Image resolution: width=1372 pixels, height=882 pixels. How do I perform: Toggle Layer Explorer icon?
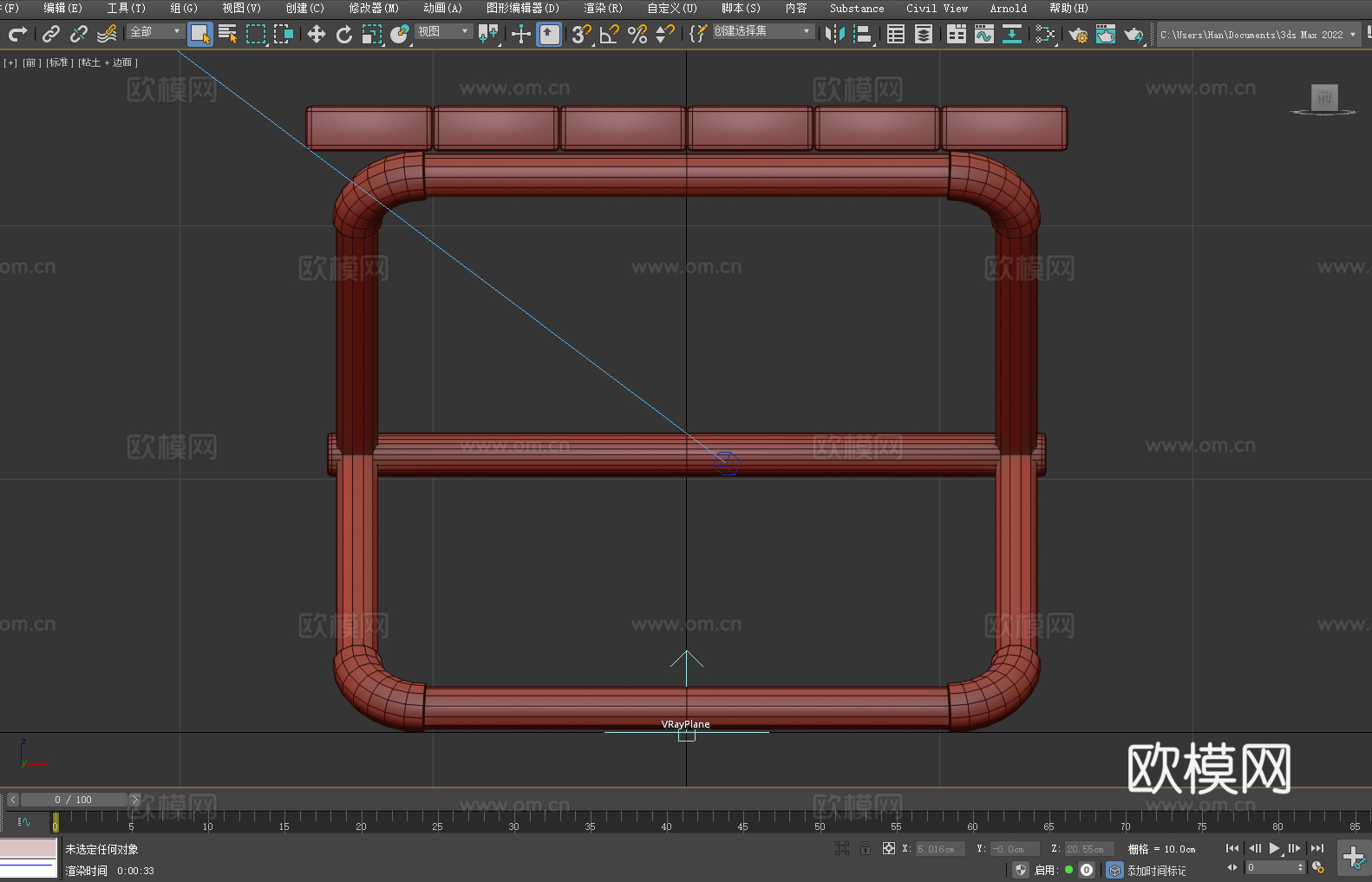tap(924, 34)
